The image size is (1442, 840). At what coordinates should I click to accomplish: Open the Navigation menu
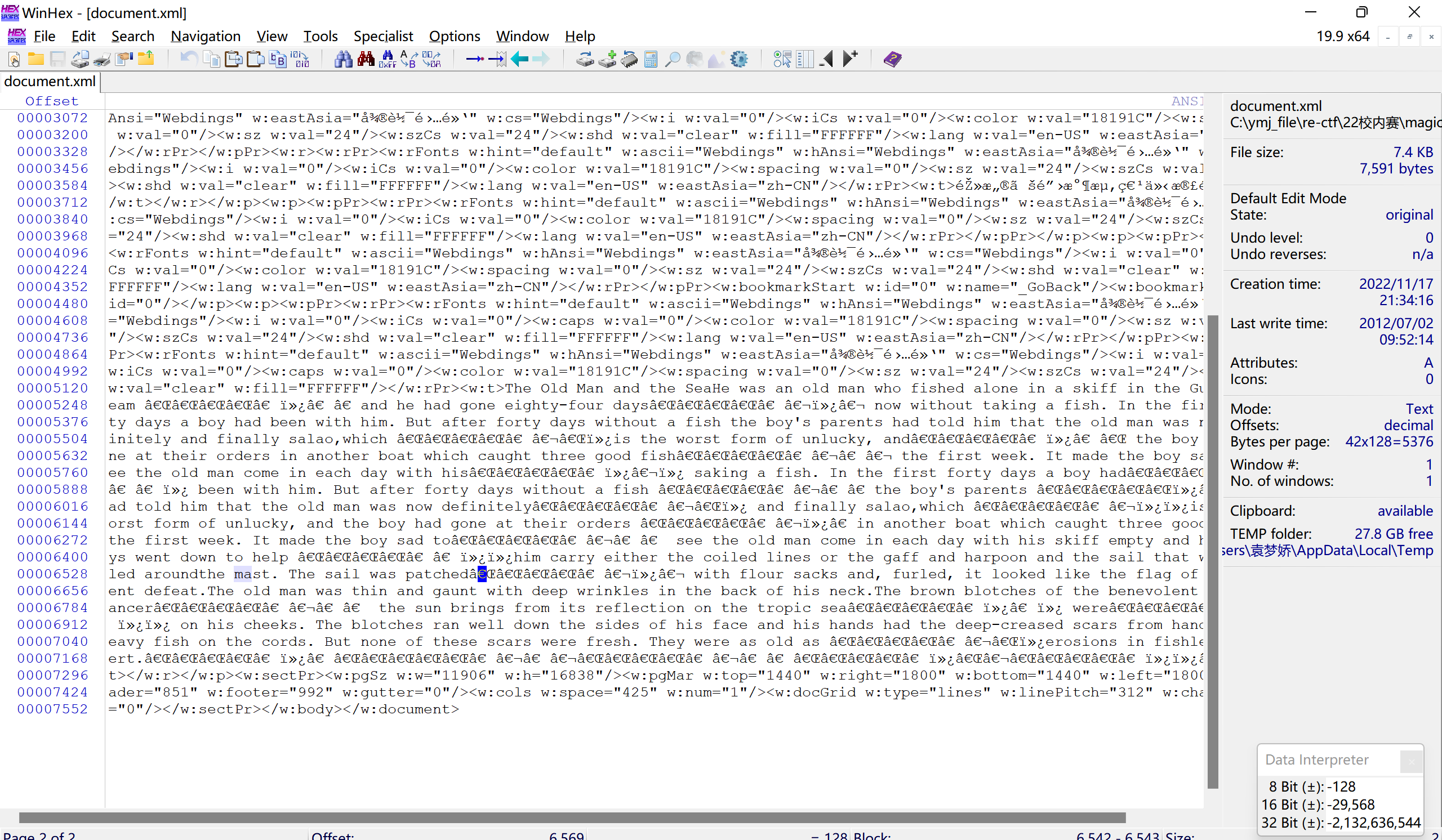[x=206, y=36]
